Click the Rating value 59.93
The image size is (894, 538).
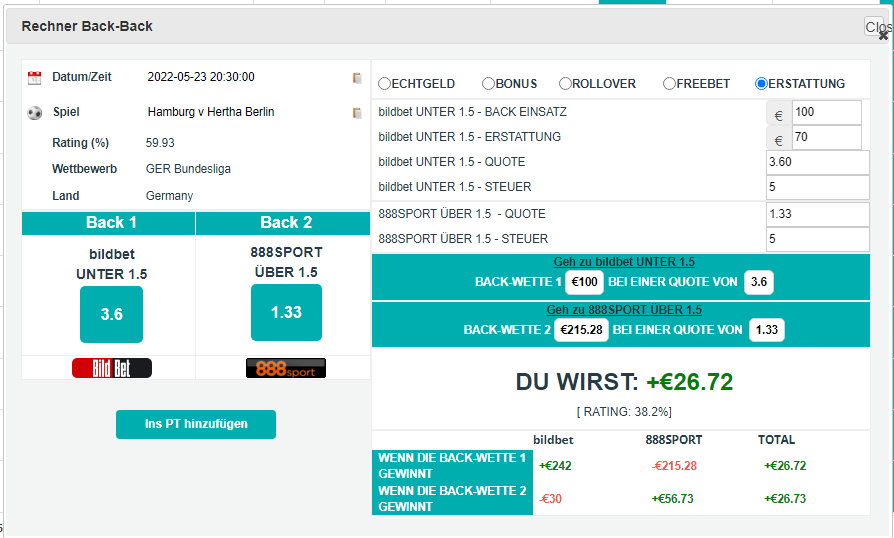160,143
